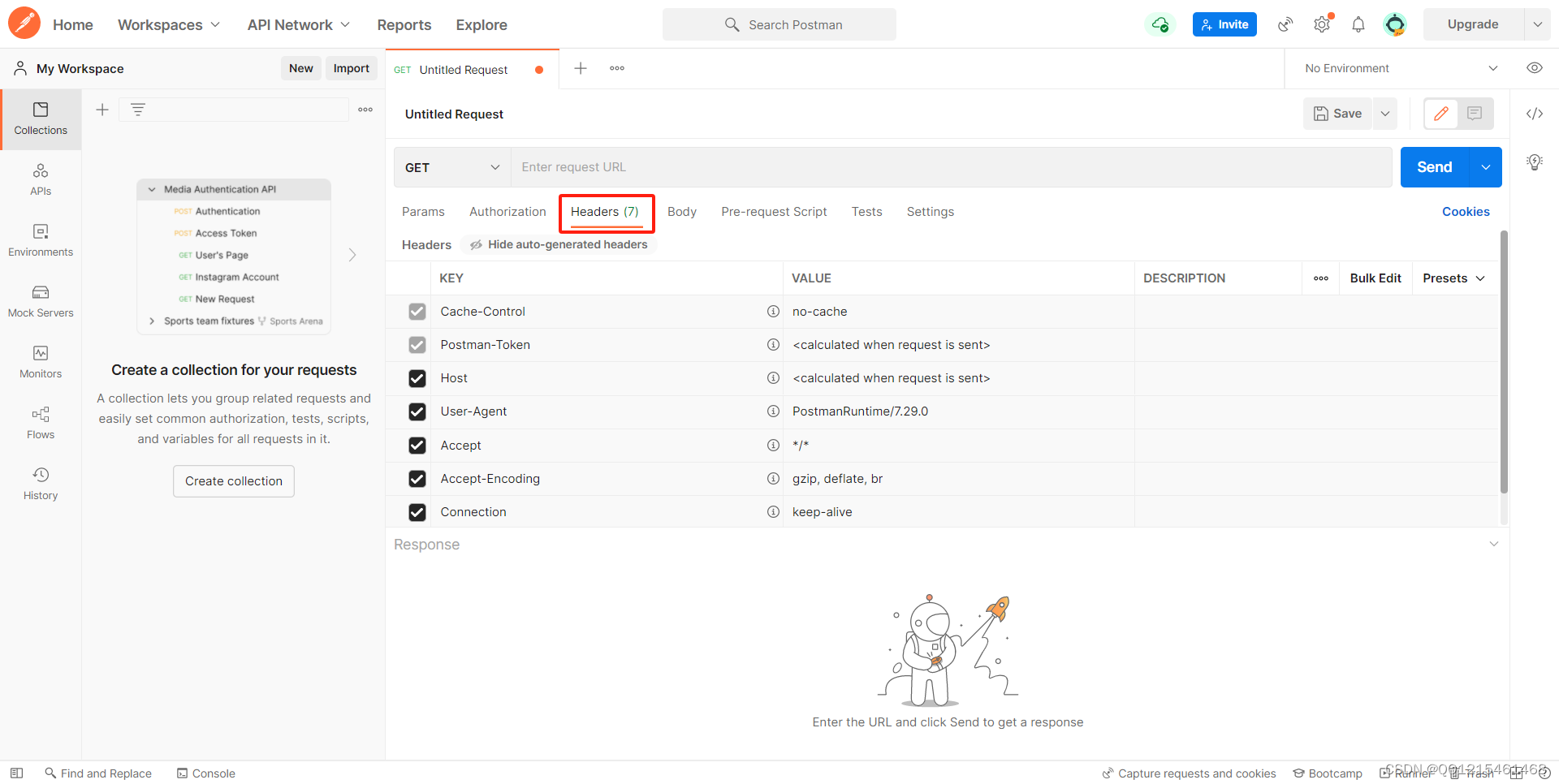Open the Collections sidebar panel
The width and height of the screenshot is (1559, 784).
click(x=41, y=118)
